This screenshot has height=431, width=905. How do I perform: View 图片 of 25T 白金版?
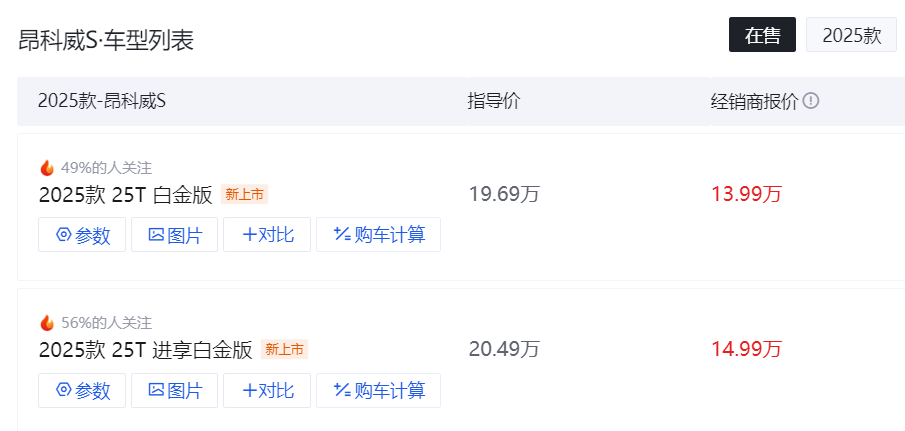pos(174,235)
